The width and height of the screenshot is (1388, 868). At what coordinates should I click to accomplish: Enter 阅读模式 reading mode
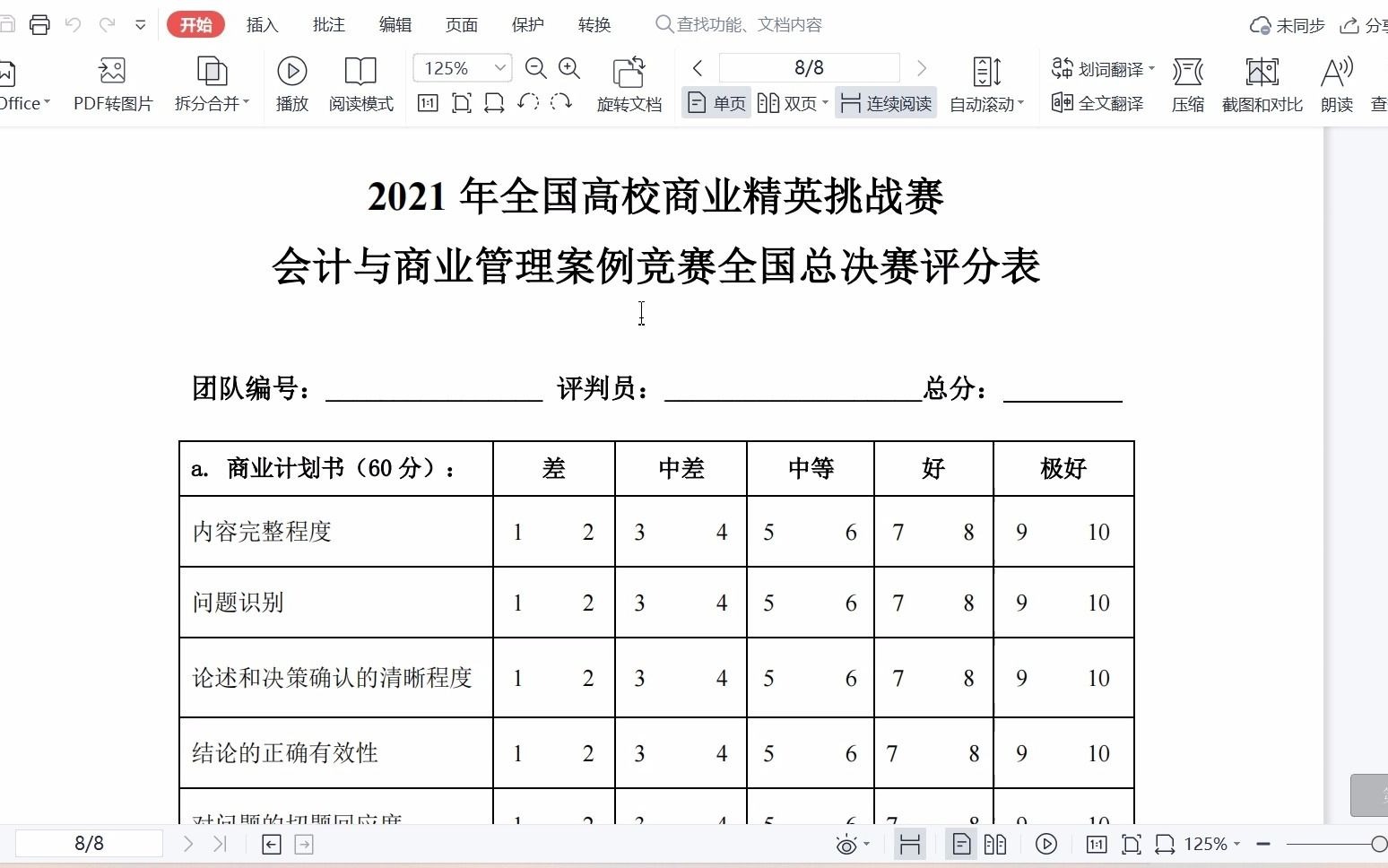(x=360, y=84)
